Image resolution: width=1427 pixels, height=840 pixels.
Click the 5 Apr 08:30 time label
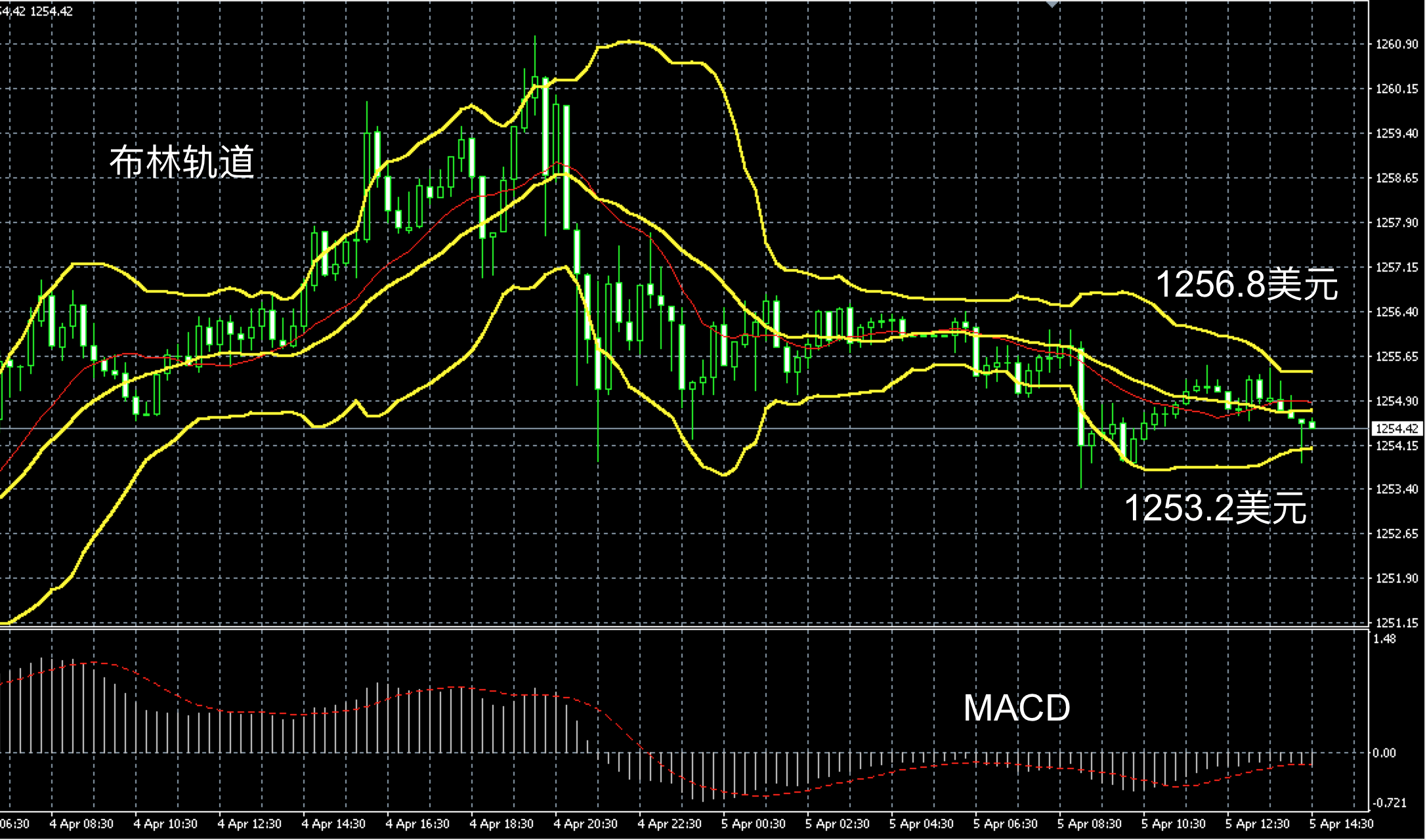(1089, 824)
